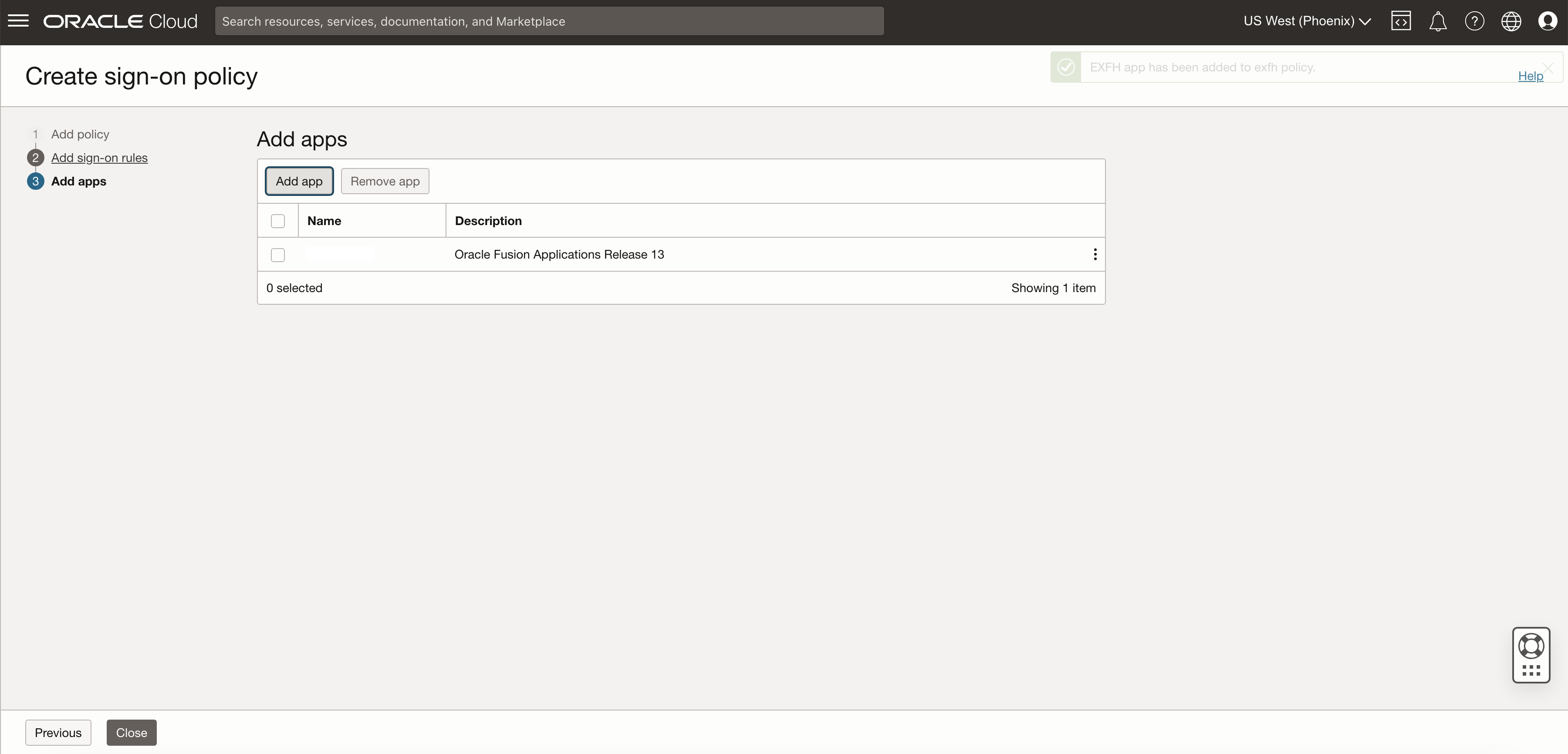Open the row actions three-dot menu

tap(1095, 254)
